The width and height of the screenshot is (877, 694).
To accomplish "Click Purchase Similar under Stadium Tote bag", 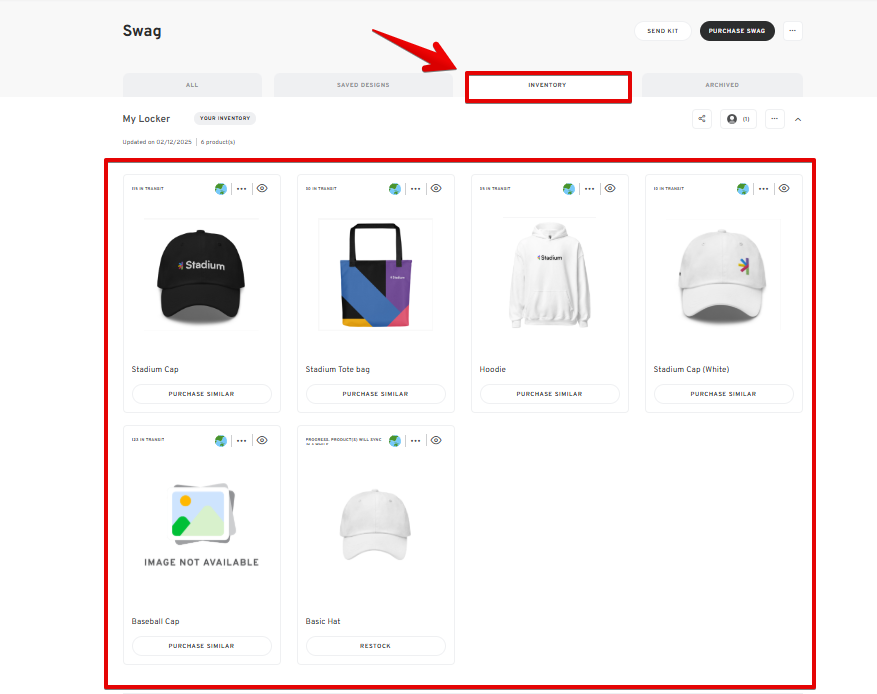I will click(x=375, y=394).
